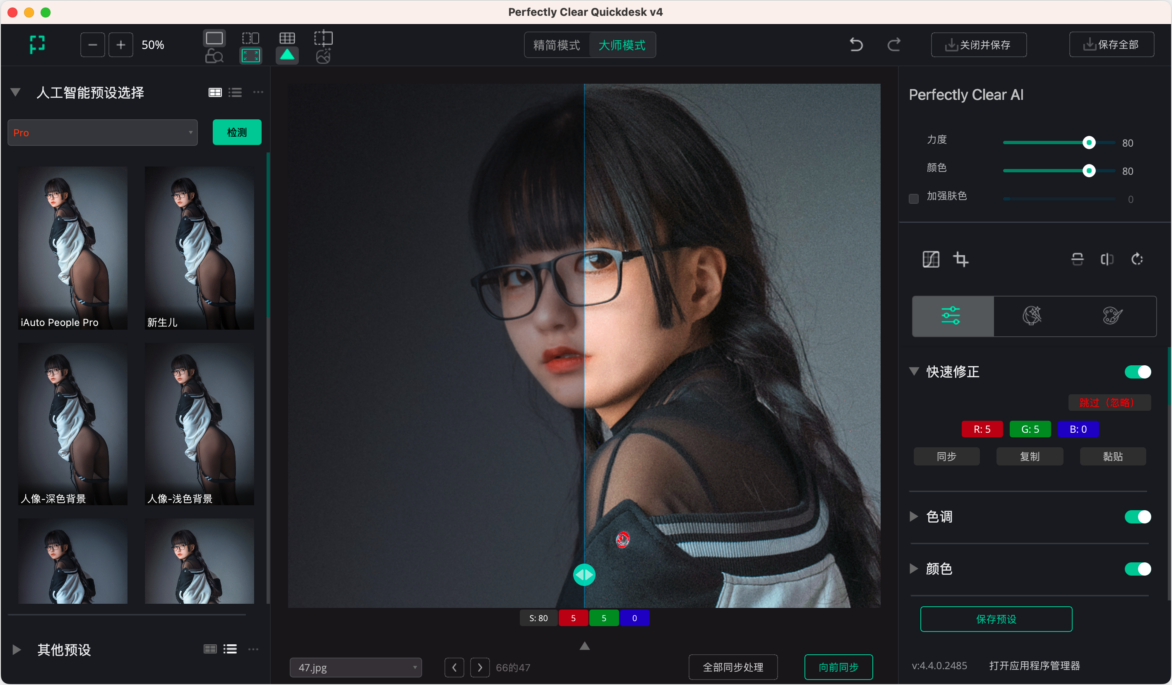Screen dimensions: 1172x685
Task: Flip the image vertically
Action: point(1077,259)
